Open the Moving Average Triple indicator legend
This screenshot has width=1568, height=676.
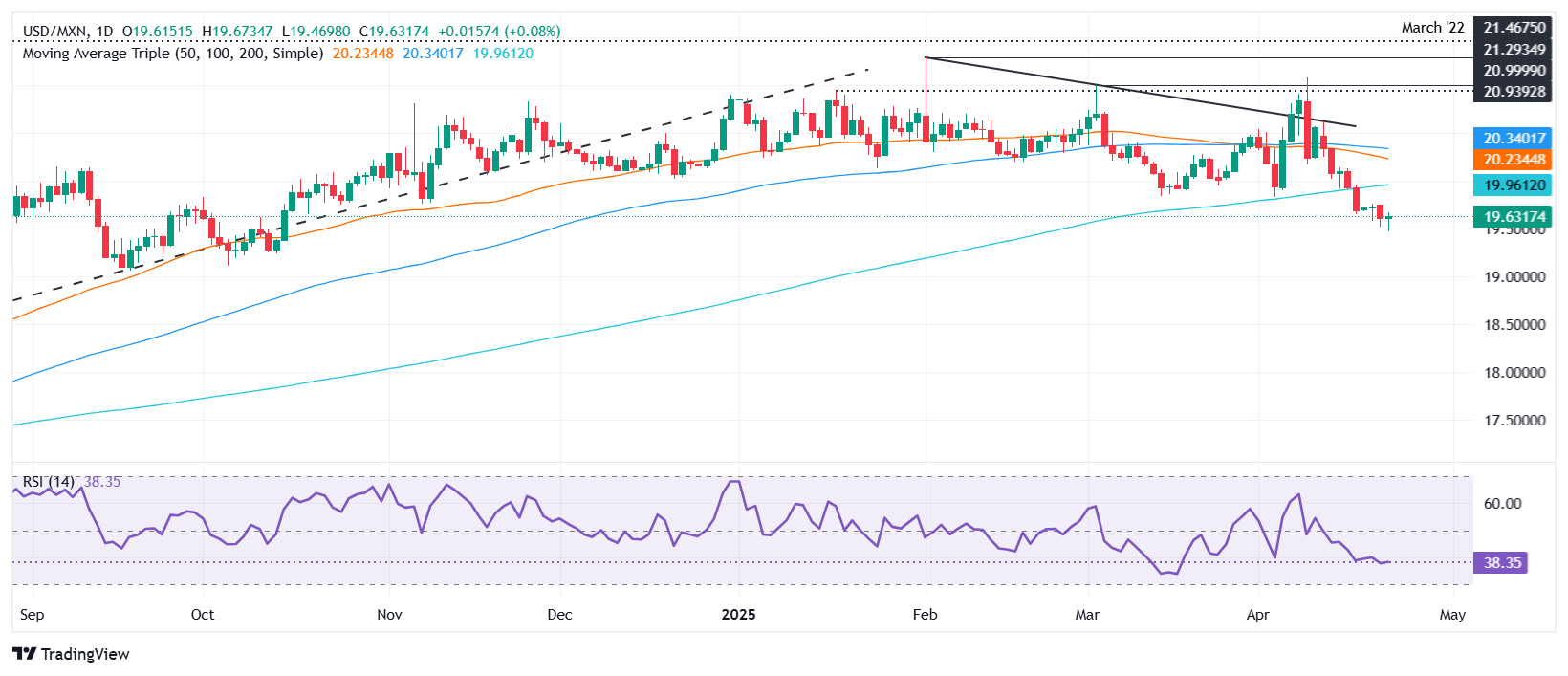point(172,54)
